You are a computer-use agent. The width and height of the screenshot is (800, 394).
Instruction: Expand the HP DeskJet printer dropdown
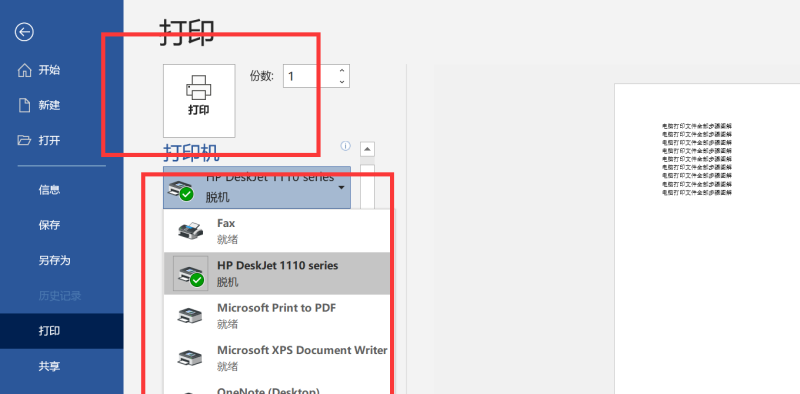[257, 187]
